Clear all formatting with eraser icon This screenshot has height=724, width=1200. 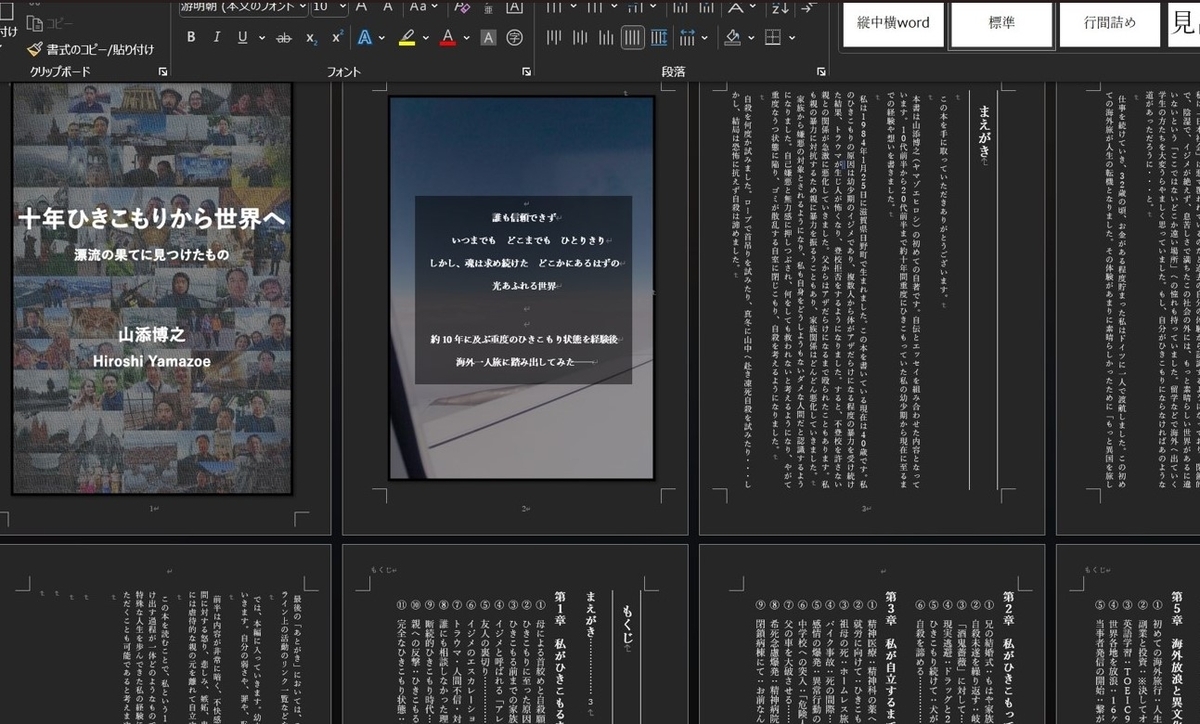[x=462, y=7]
